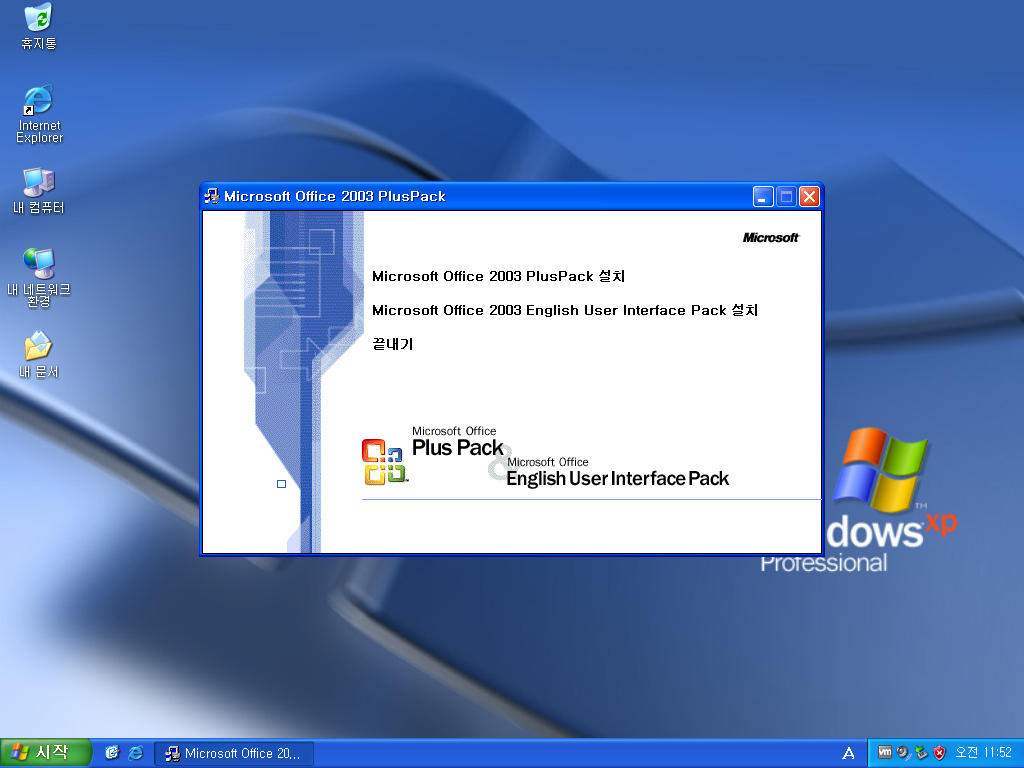
Task: Click the Show Desktop quick launch icon
Action: pos(112,753)
